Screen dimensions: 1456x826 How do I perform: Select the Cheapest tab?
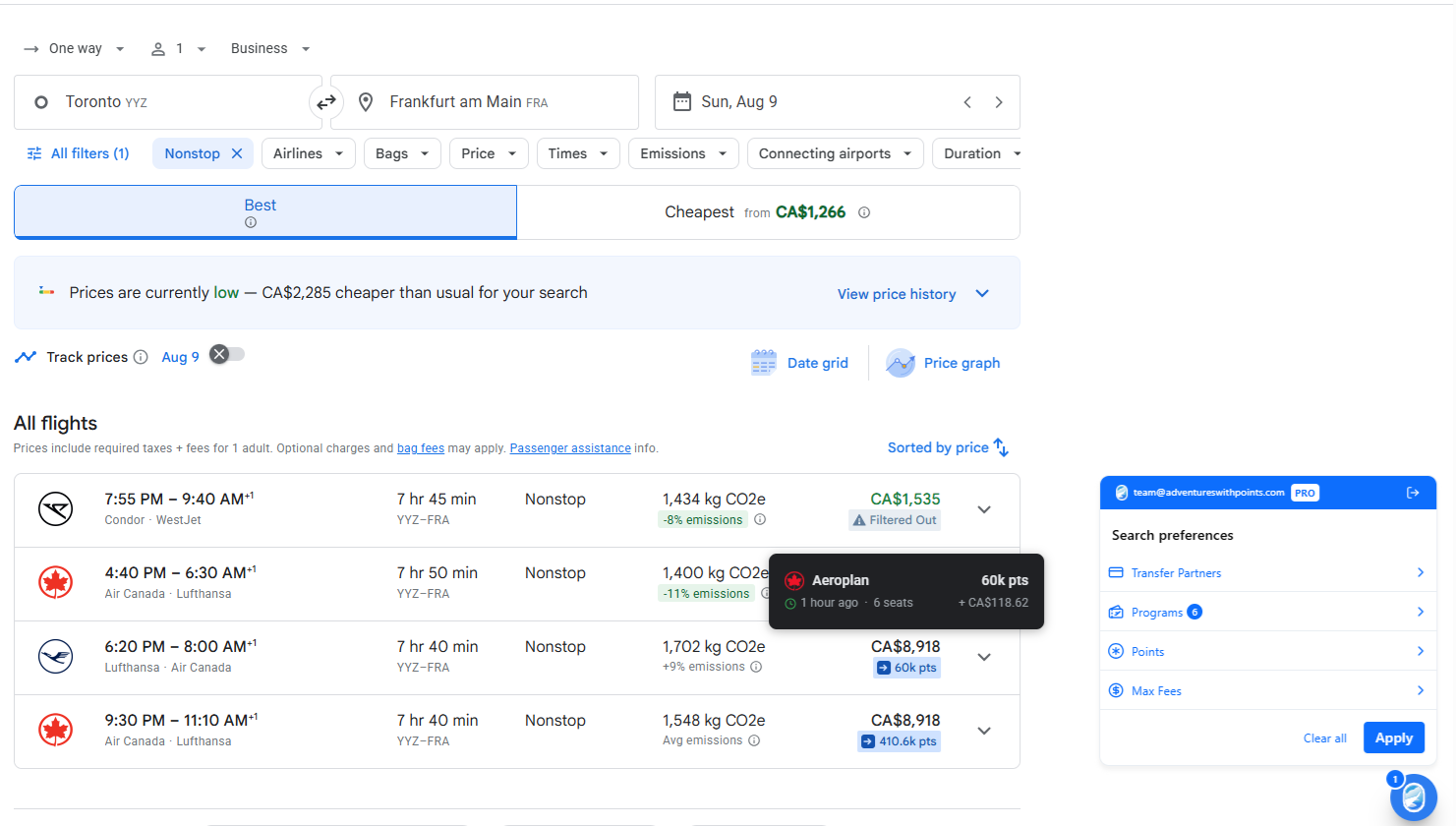pos(768,212)
